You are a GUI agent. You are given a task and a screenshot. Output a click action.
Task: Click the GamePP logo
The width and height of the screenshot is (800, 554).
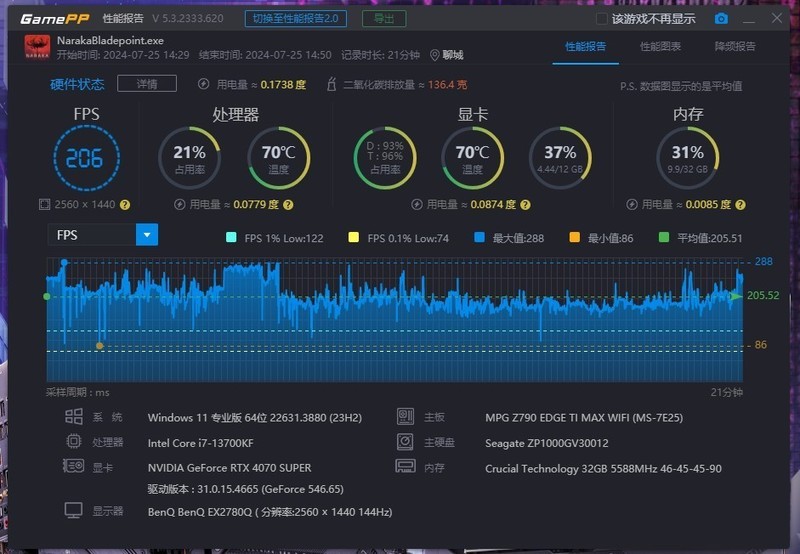point(55,19)
